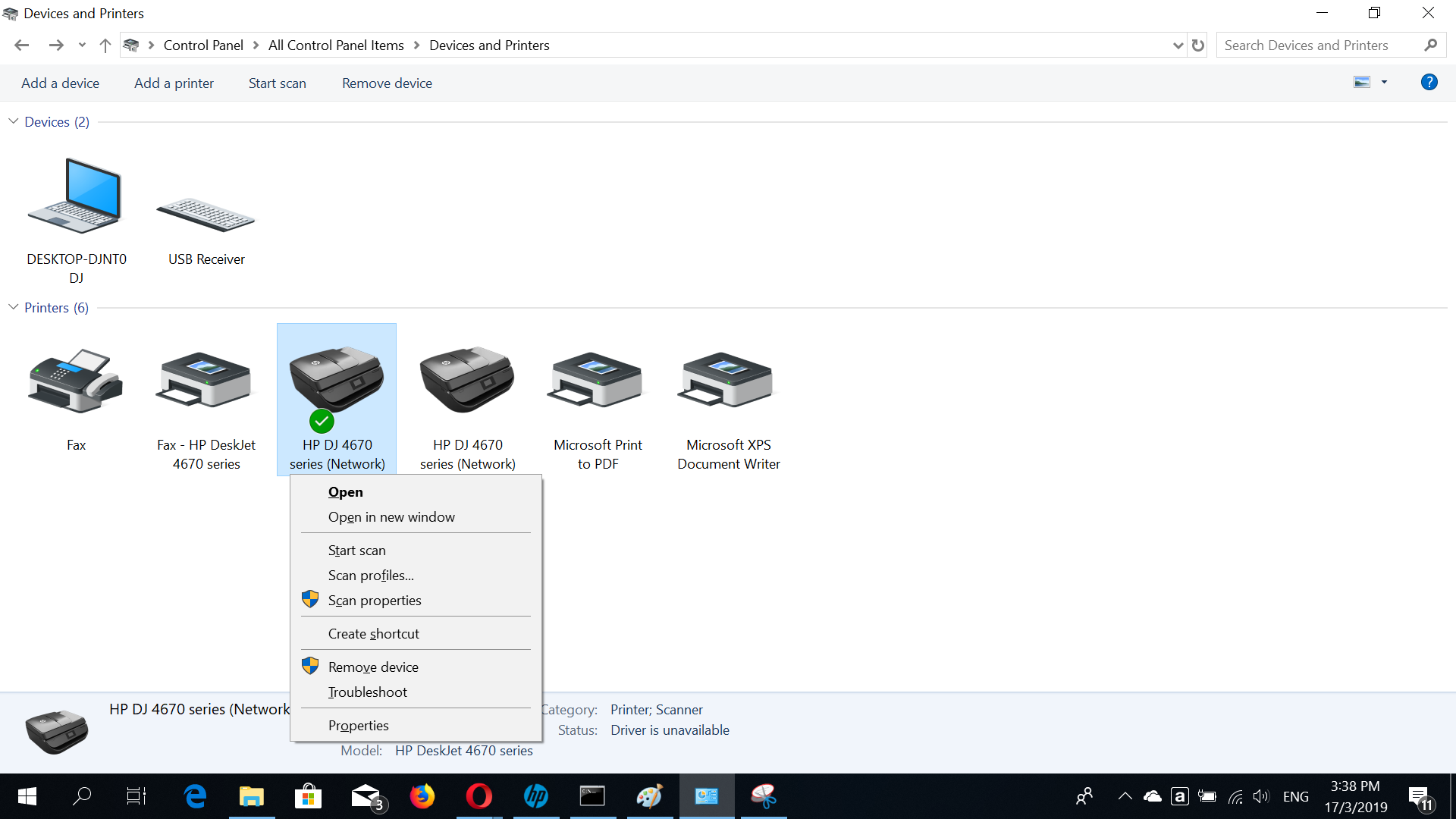Choose Remove device from context menu
The height and width of the screenshot is (819, 1456).
click(x=373, y=667)
